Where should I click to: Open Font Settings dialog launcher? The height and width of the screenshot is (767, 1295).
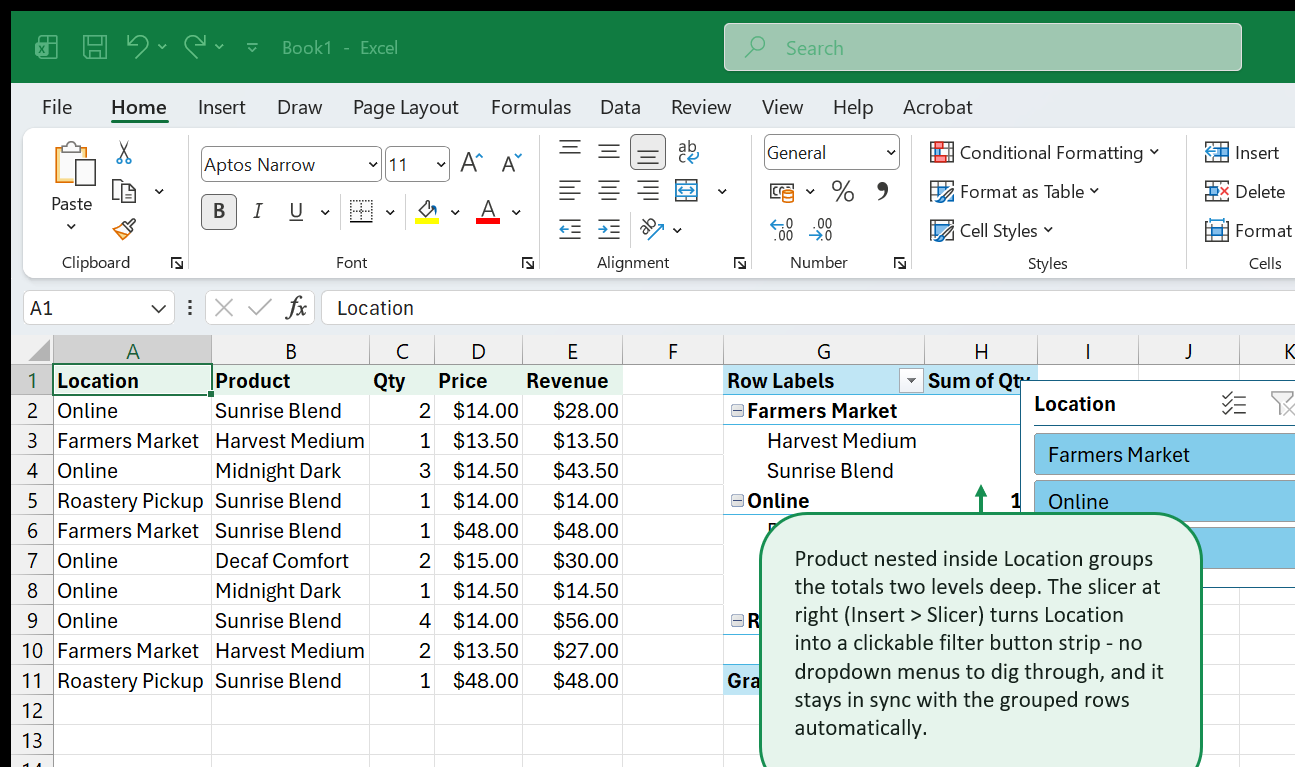pos(528,263)
